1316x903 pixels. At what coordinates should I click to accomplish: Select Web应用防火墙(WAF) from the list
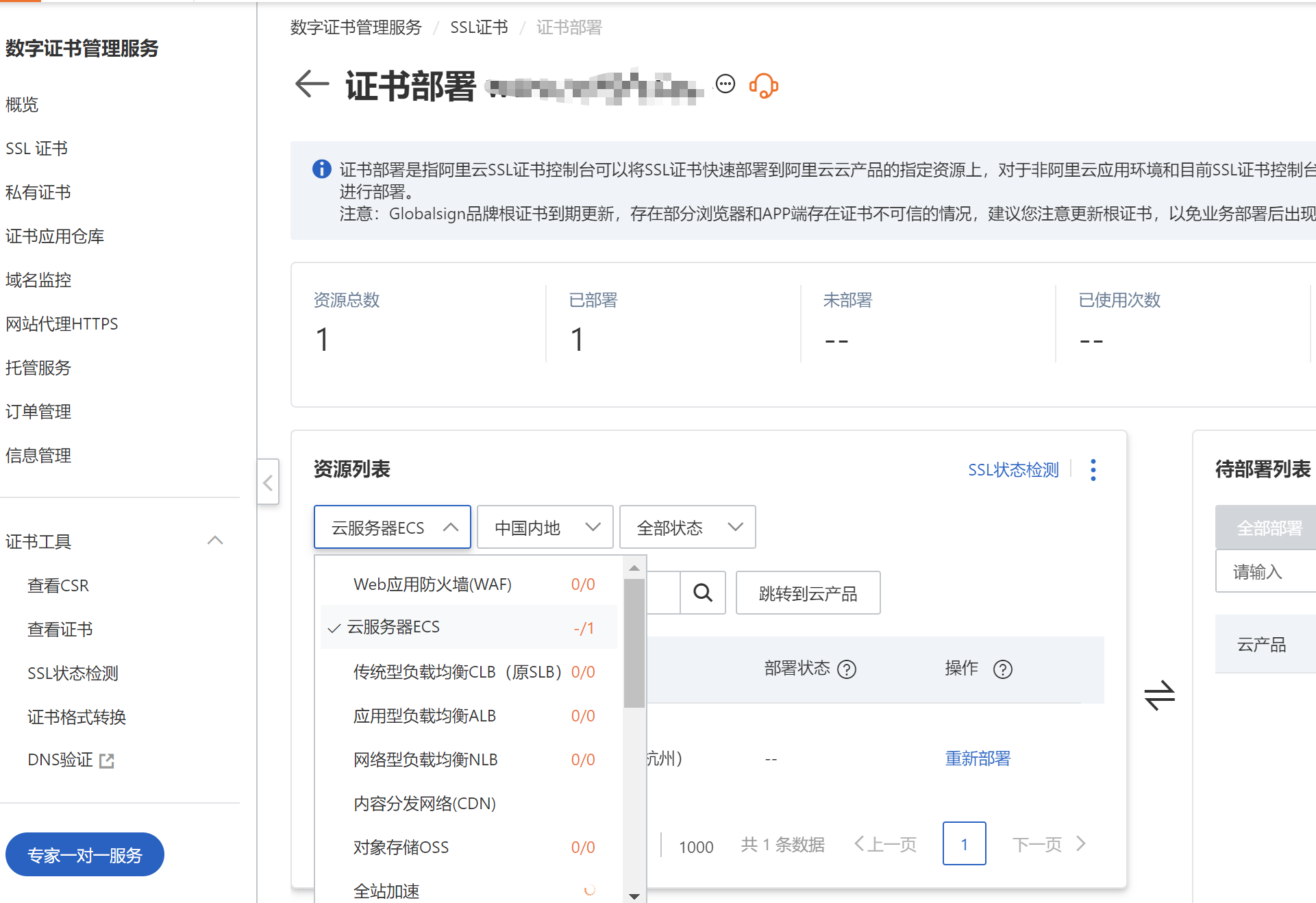(432, 584)
